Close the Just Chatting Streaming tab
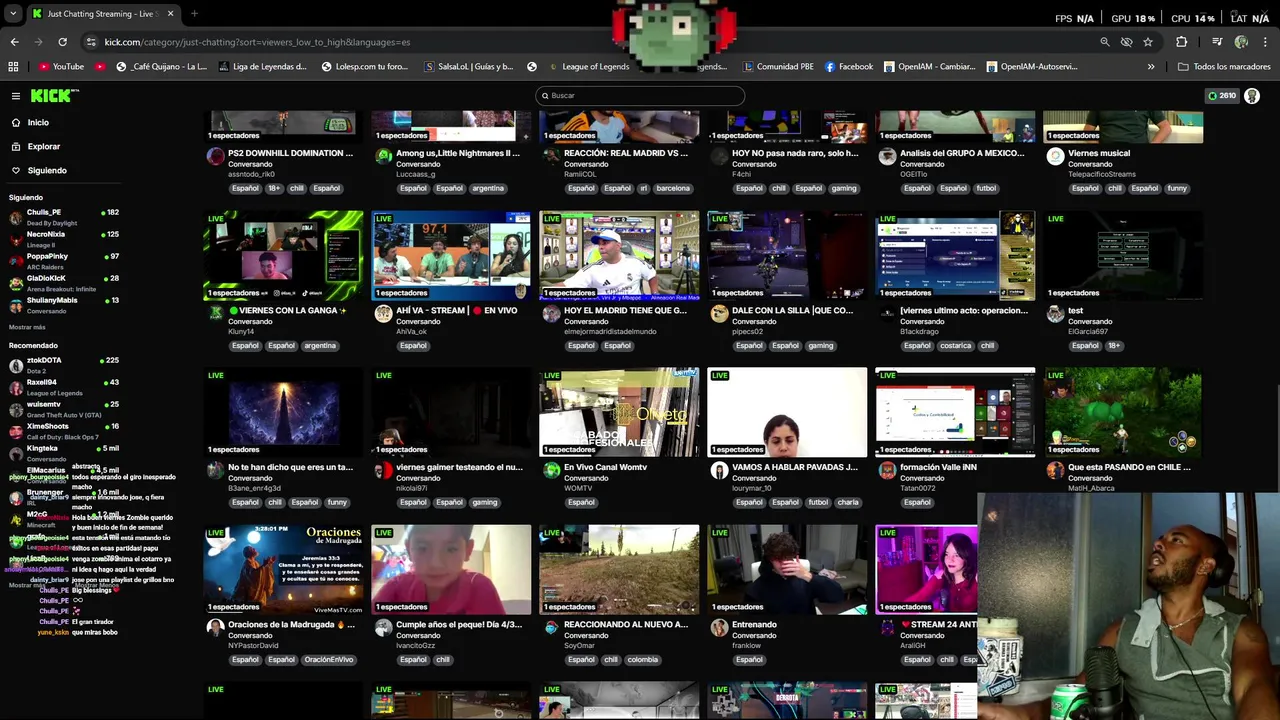 [170, 14]
